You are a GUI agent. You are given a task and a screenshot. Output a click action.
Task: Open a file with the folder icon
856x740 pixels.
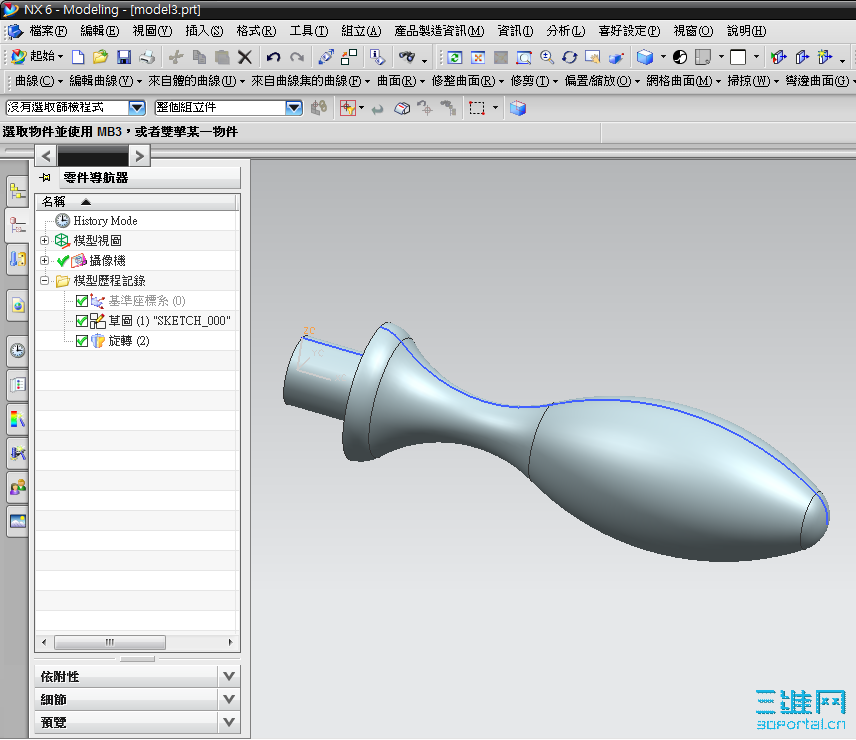point(100,57)
